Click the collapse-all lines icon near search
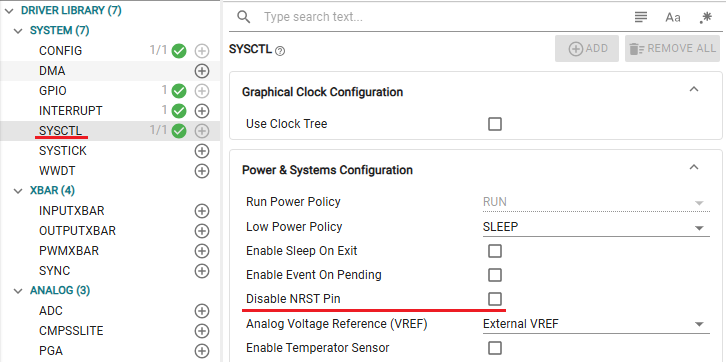The height and width of the screenshot is (362, 726). coord(641,18)
